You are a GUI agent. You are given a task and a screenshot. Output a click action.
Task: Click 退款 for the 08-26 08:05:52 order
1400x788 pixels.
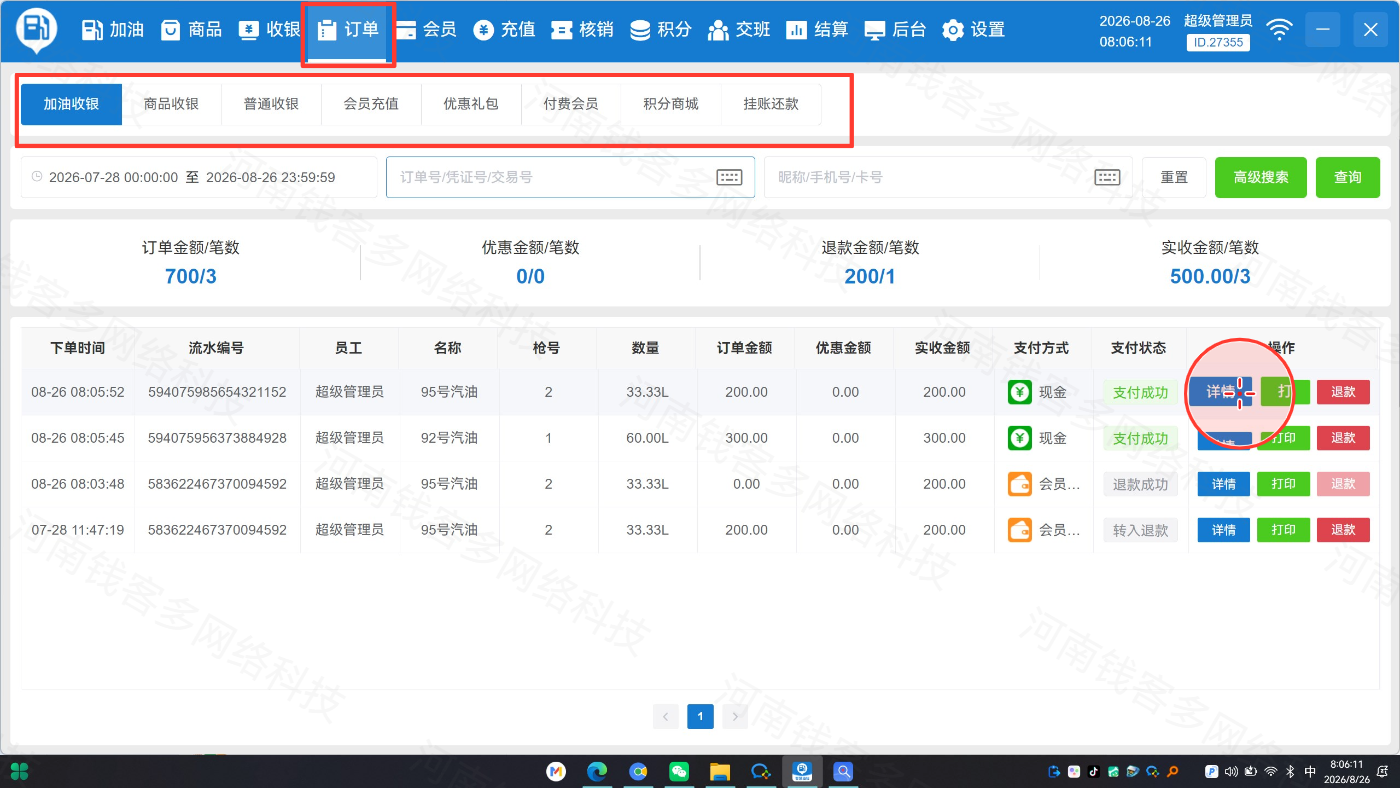[1343, 392]
